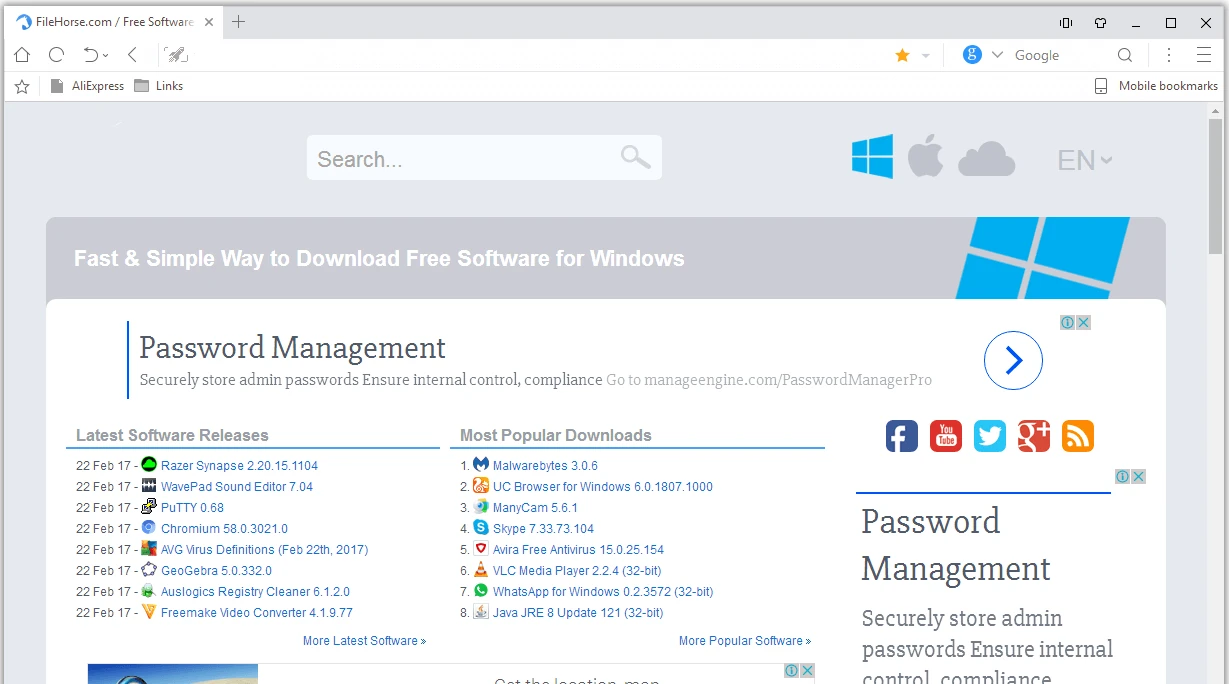Click the FileHorse search magnifier icon
Image resolution: width=1229 pixels, height=684 pixels.
(635, 156)
